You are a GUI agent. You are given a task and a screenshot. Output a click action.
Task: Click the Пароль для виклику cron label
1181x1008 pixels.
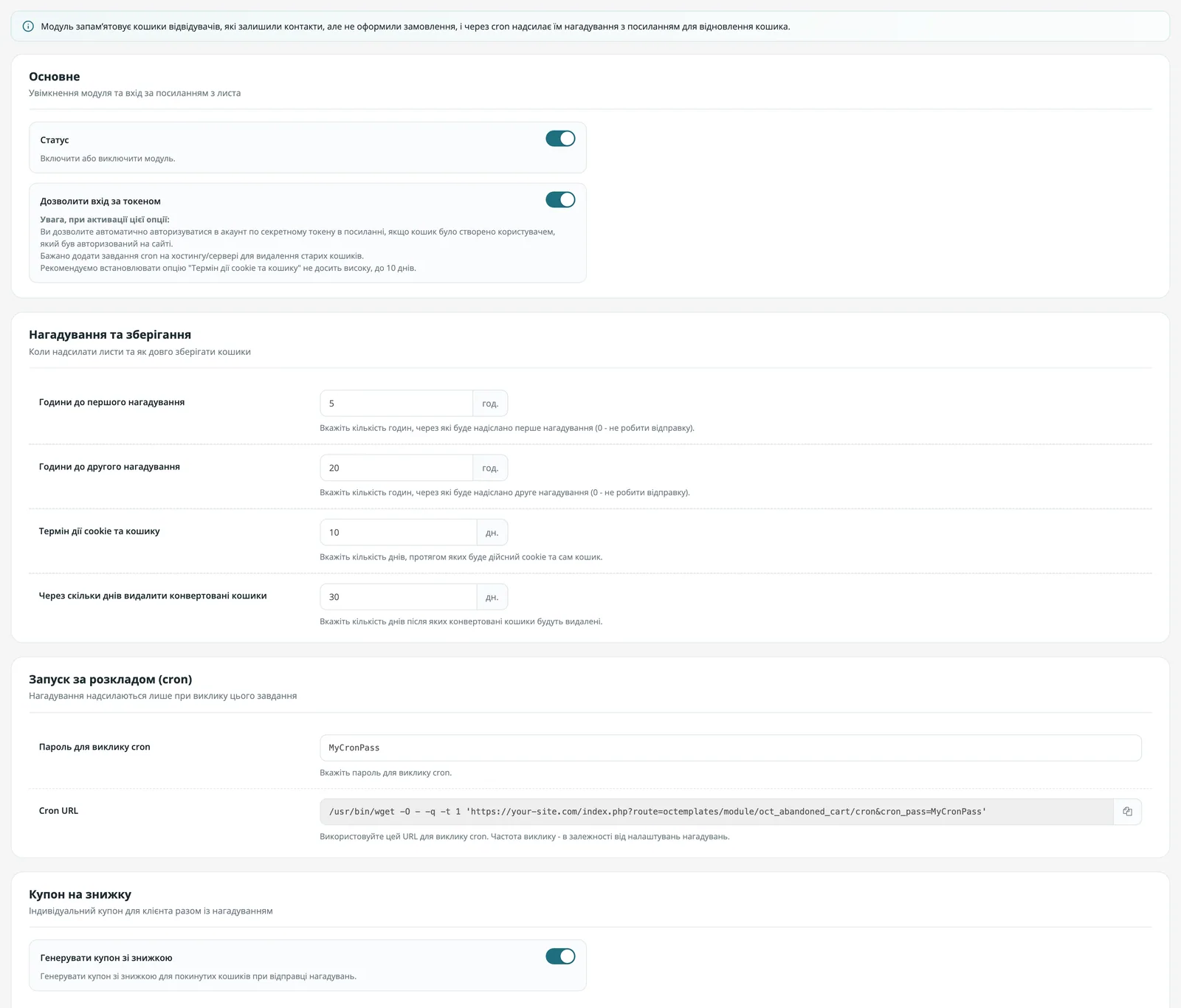pos(94,747)
